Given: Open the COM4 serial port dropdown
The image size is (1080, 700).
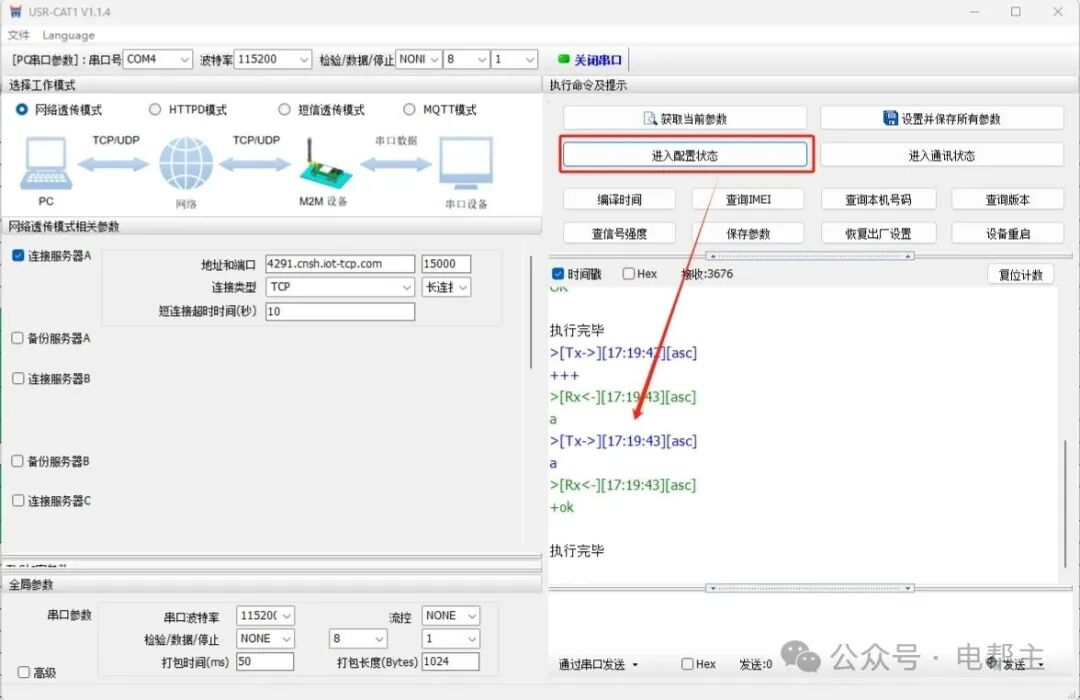Looking at the screenshot, I should [187, 58].
